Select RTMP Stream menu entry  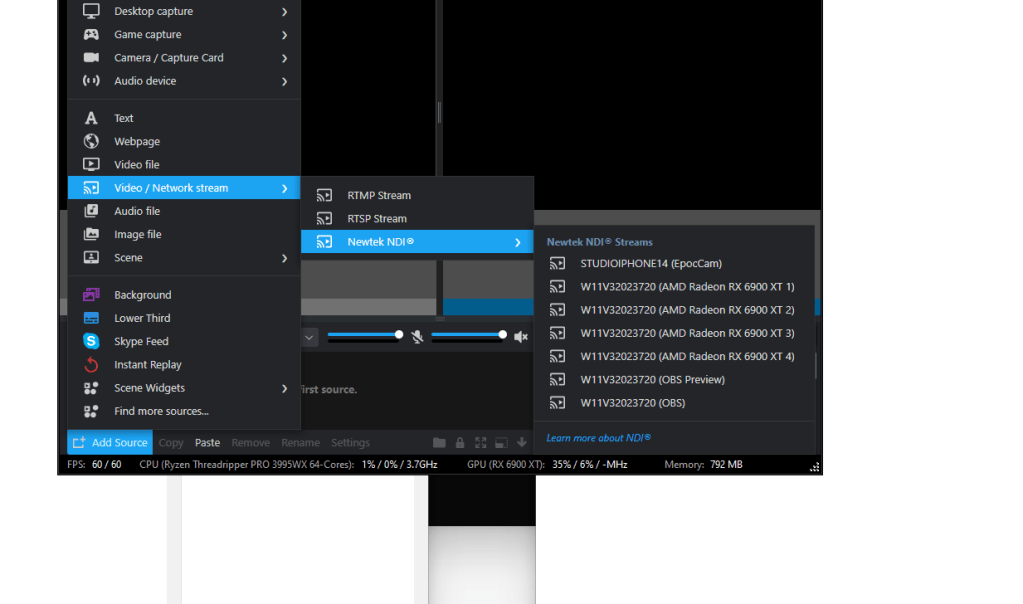[x=418, y=195]
